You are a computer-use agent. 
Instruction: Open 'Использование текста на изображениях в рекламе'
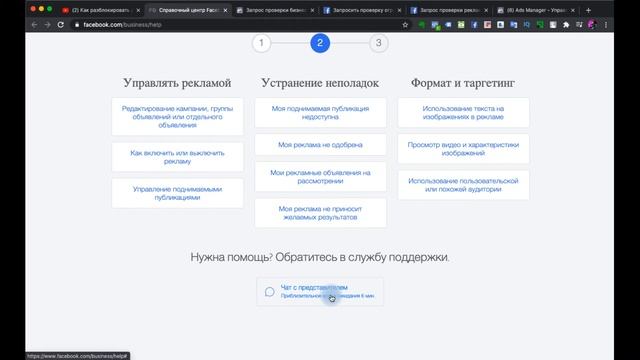463,113
